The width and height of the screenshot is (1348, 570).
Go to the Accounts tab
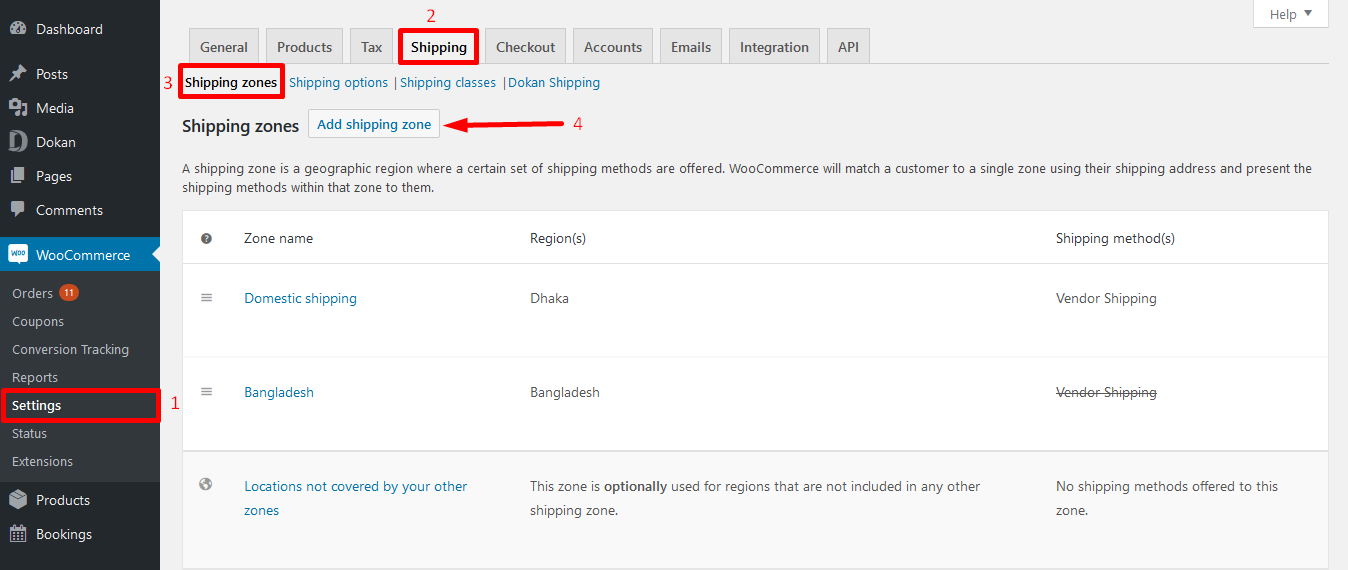[613, 47]
